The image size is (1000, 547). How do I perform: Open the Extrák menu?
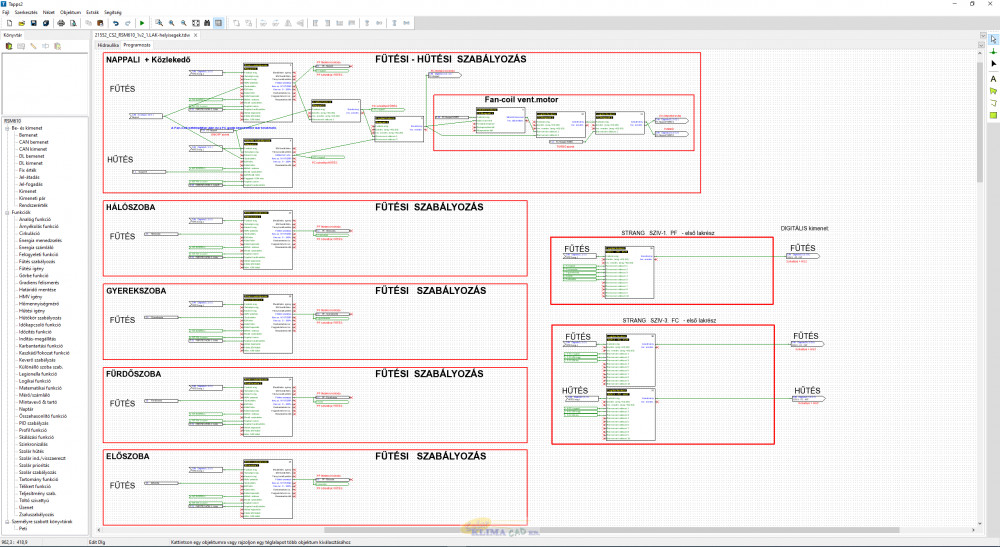click(92, 12)
